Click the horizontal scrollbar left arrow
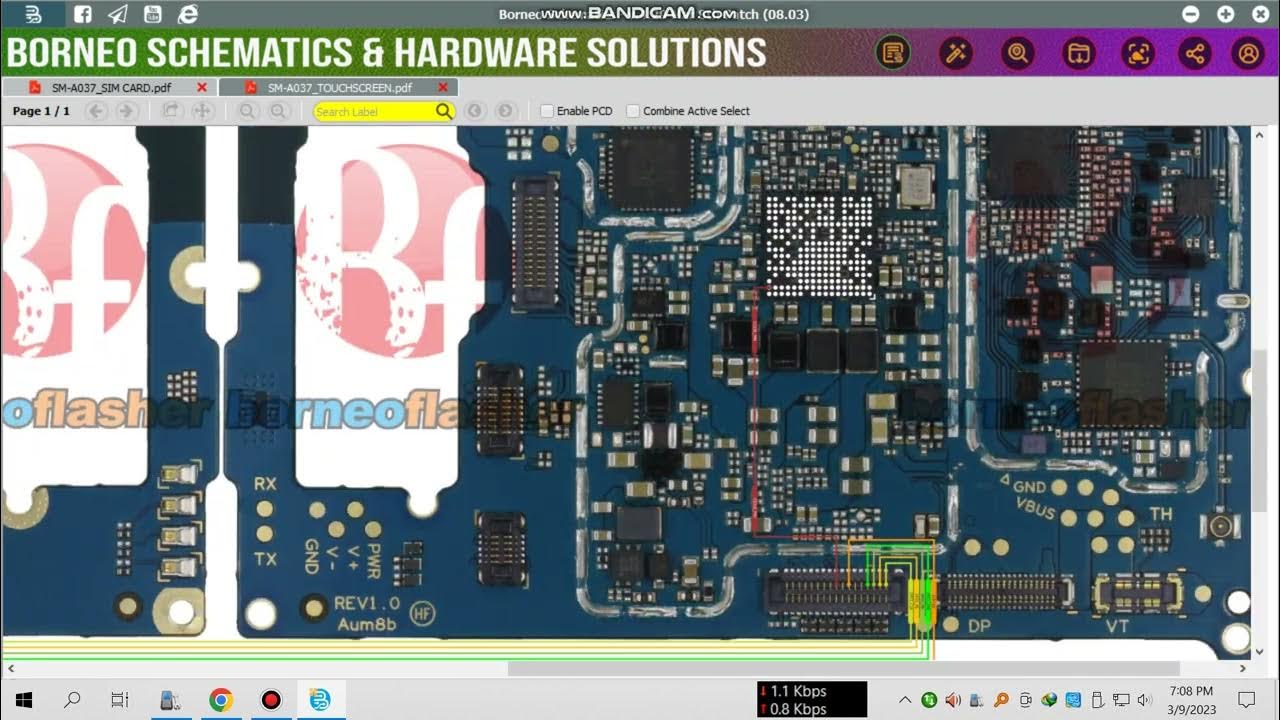Image resolution: width=1280 pixels, height=720 pixels. point(10,668)
